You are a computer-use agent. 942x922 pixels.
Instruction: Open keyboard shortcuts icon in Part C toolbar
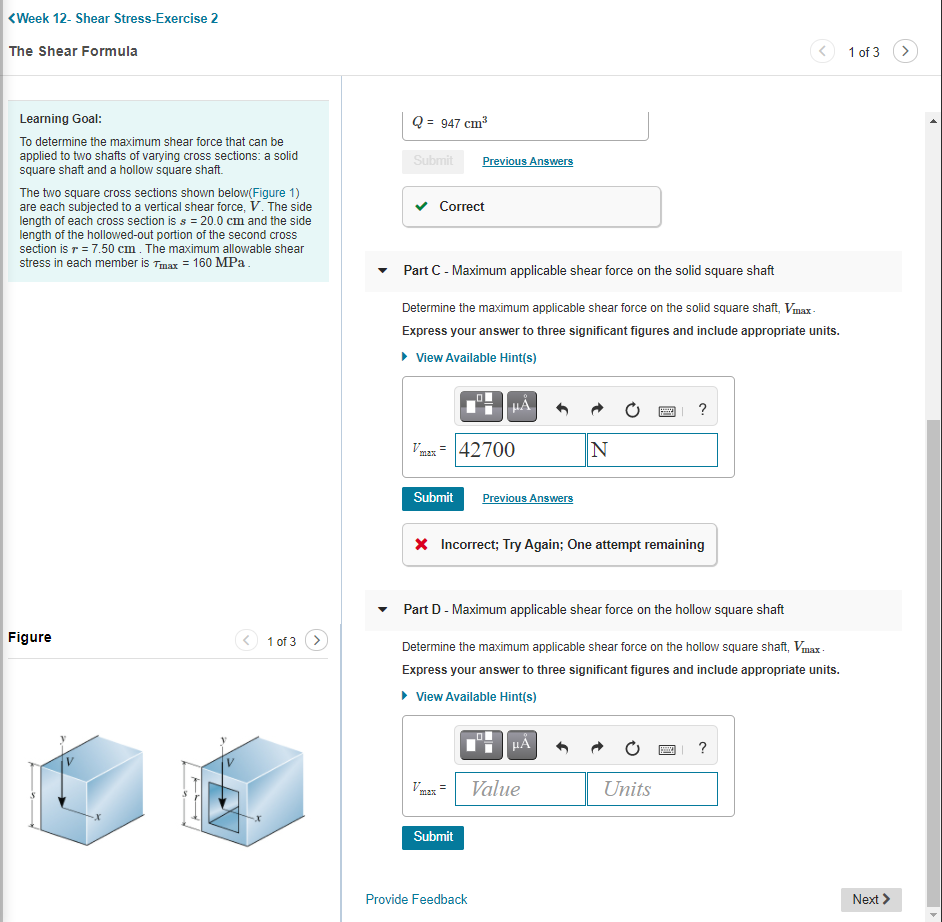(666, 406)
